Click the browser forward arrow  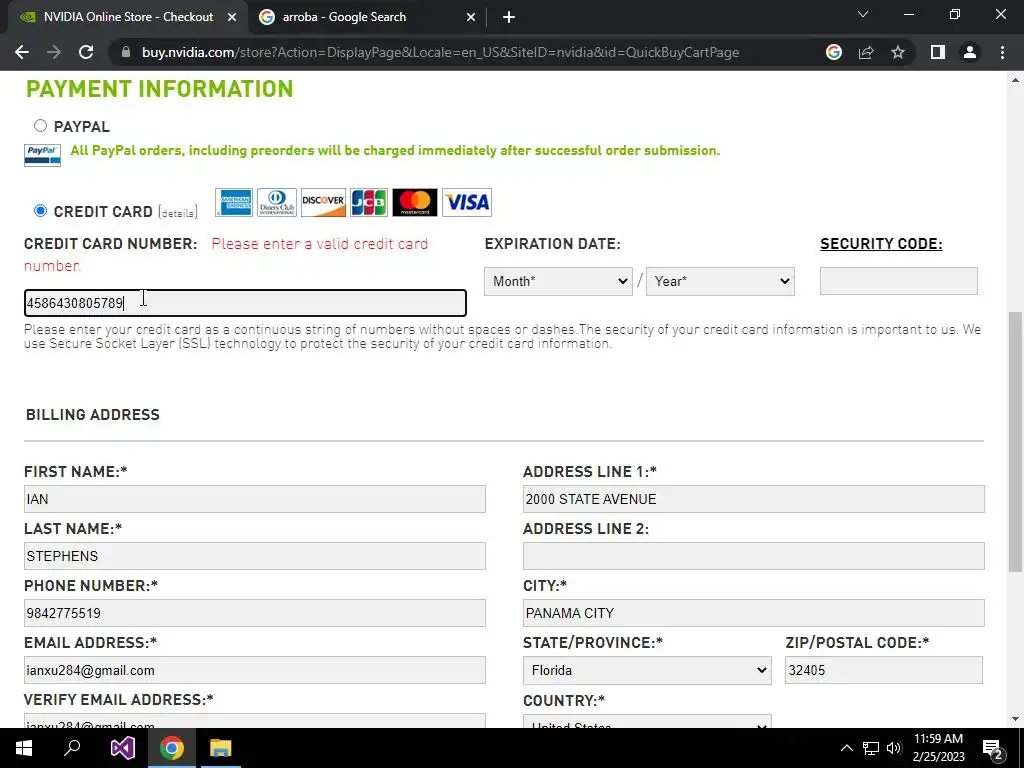pos(54,52)
